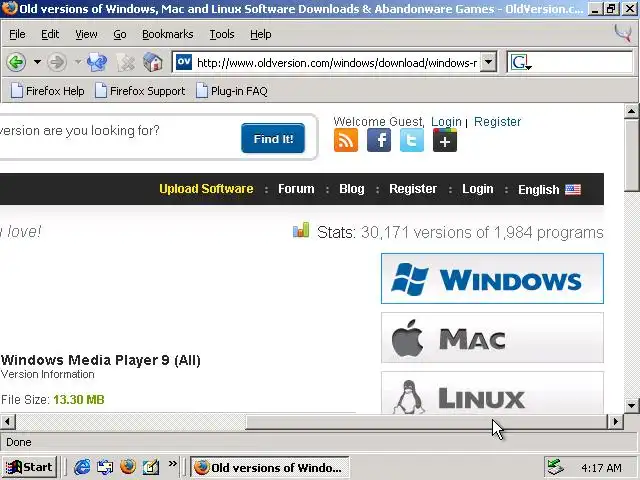Image resolution: width=640 pixels, height=480 pixels.
Task: Open the Plug-in FAQ bookmark
Action: [232, 91]
